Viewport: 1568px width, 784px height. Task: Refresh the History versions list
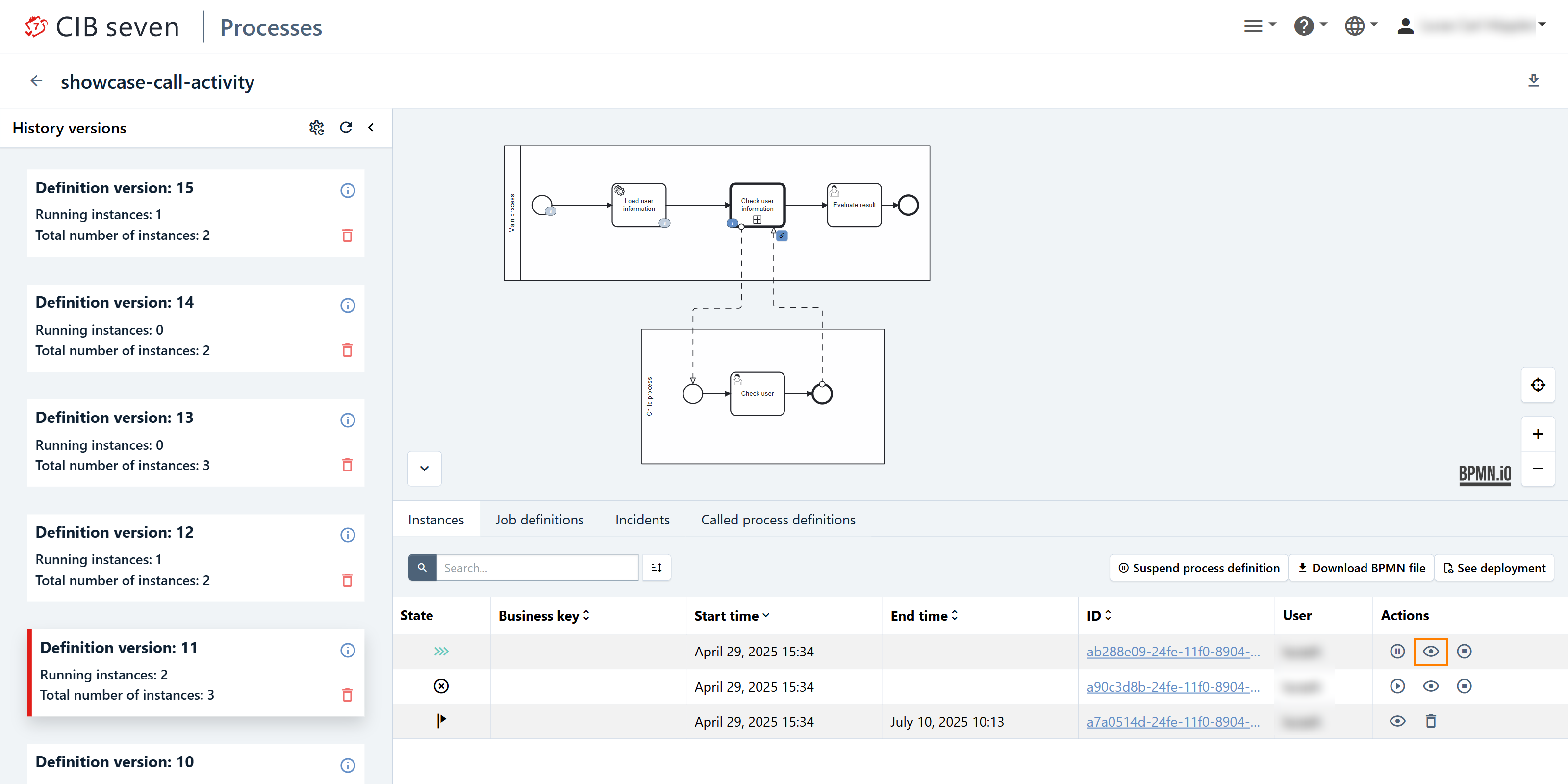pyautogui.click(x=346, y=128)
